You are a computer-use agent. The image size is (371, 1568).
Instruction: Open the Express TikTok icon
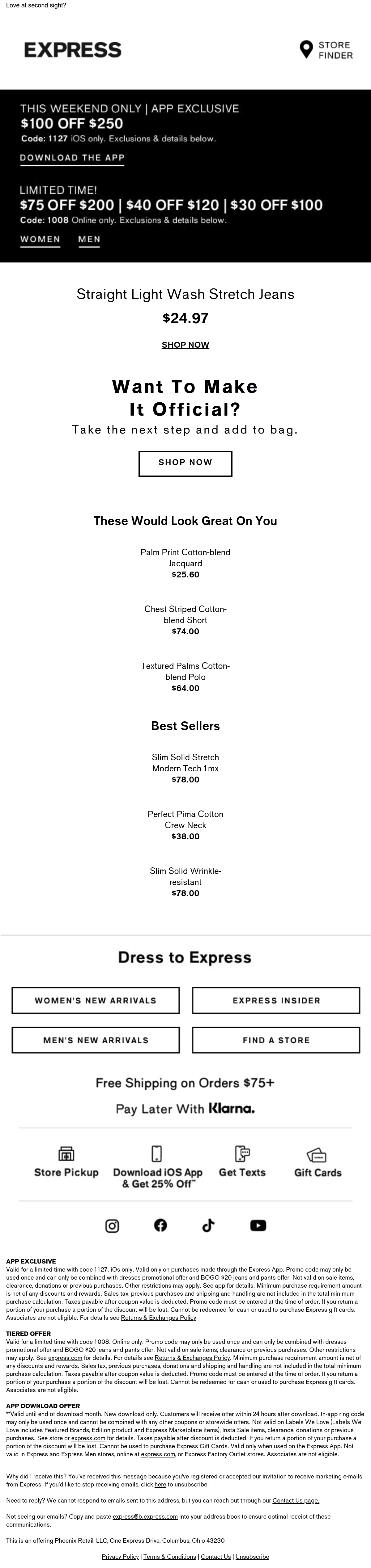[x=208, y=1225]
